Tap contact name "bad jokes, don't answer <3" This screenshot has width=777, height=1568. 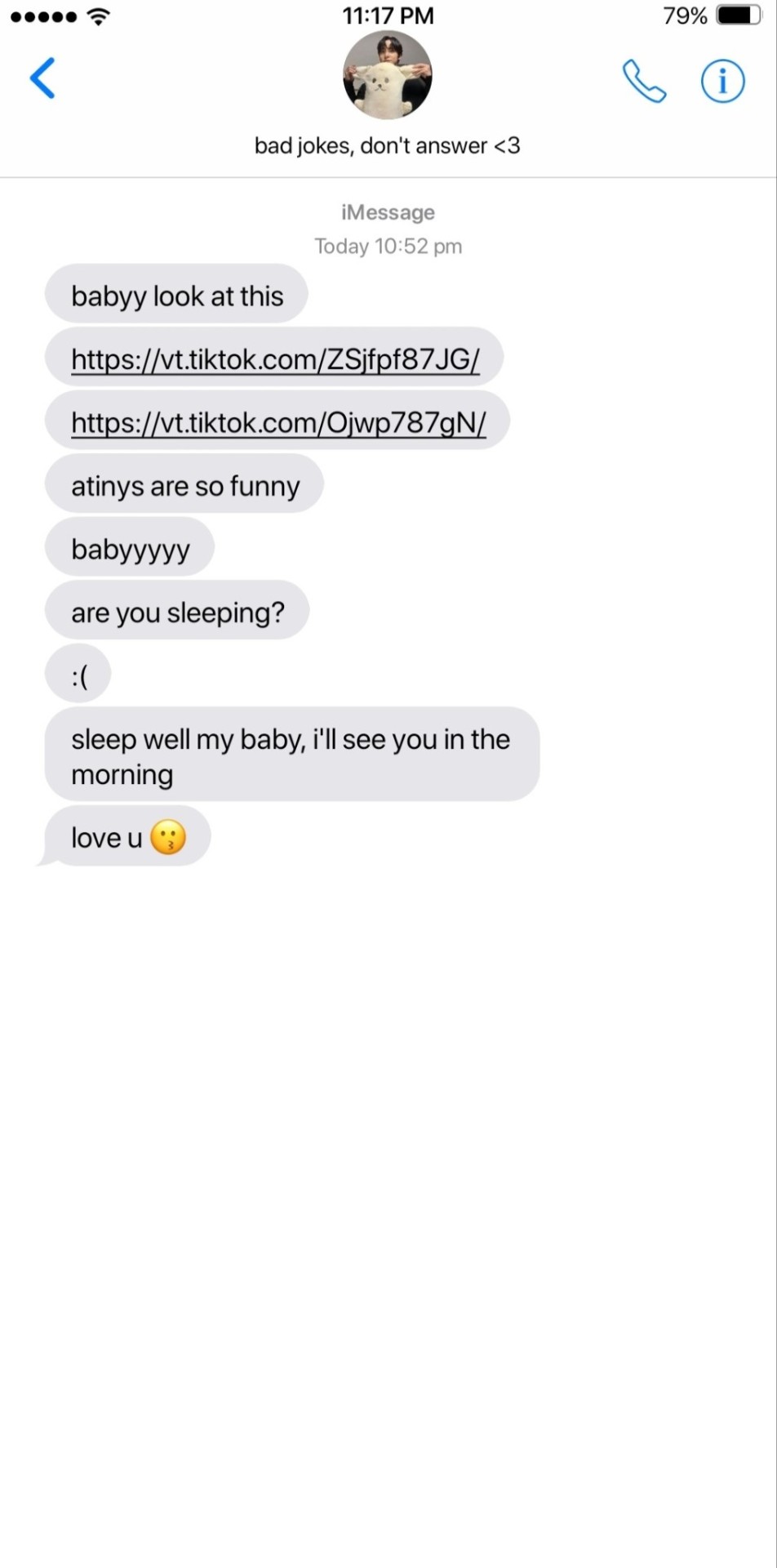pyautogui.click(x=388, y=146)
